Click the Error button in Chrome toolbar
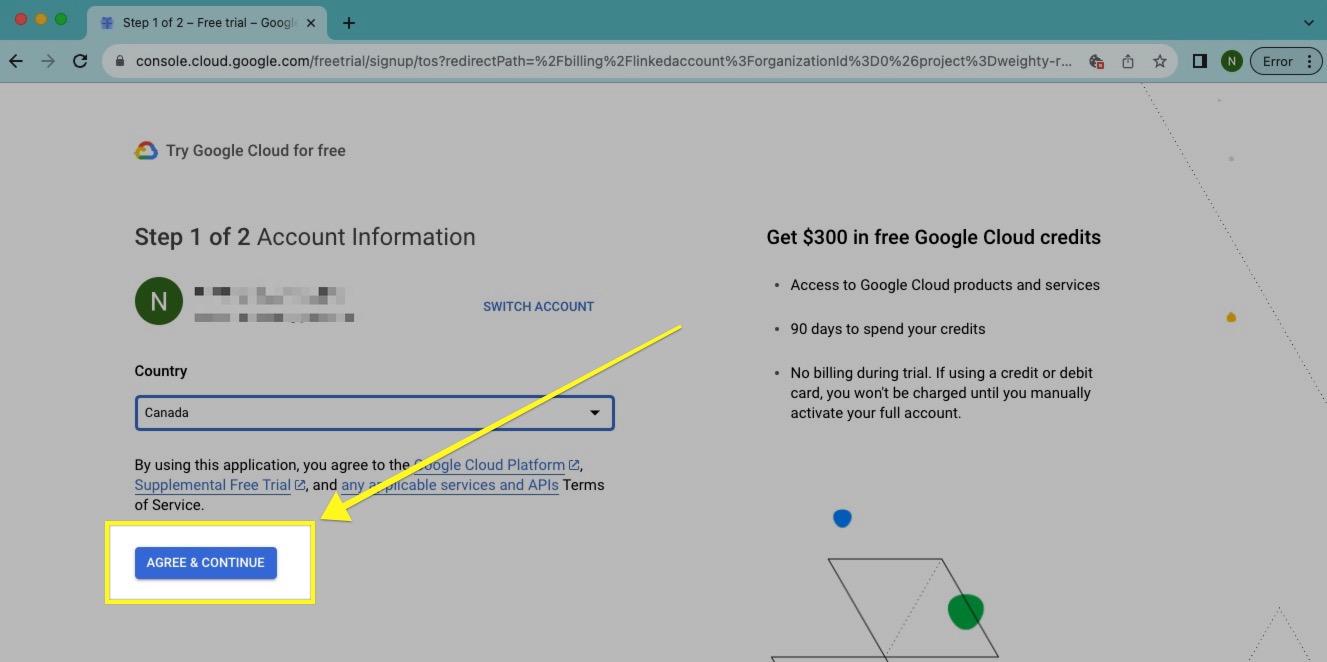 click(1284, 61)
